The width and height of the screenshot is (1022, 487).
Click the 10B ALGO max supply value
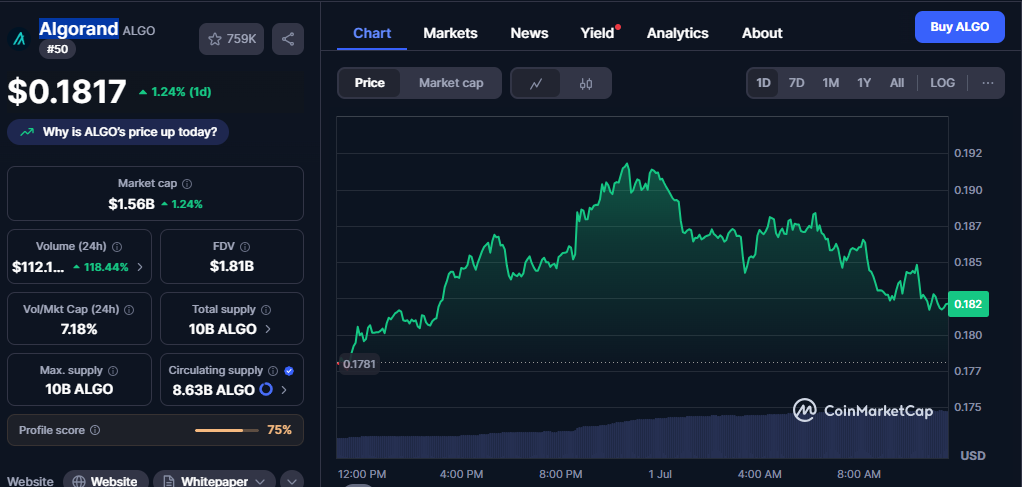[x=79, y=390]
